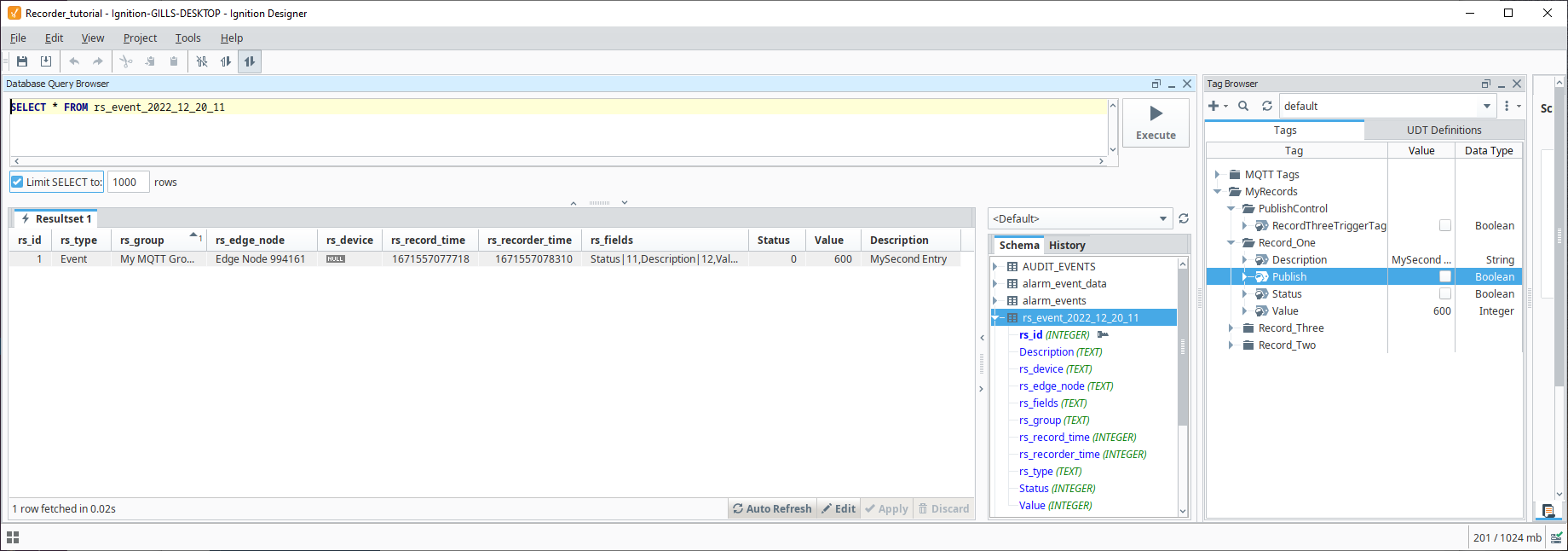Image resolution: width=1568 pixels, height=551 pixels.
Task: Select the comm read-only arrows icon
Action: 226,61
